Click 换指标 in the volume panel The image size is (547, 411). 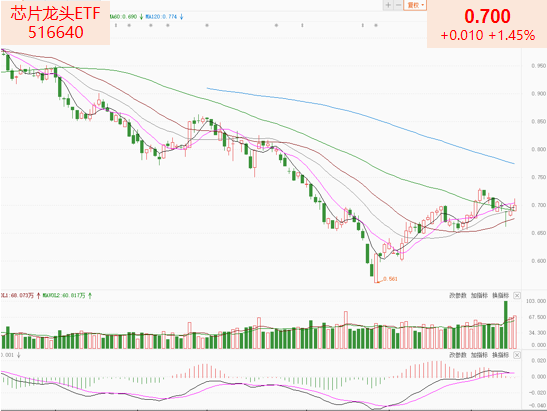click(x=500, y=296)
